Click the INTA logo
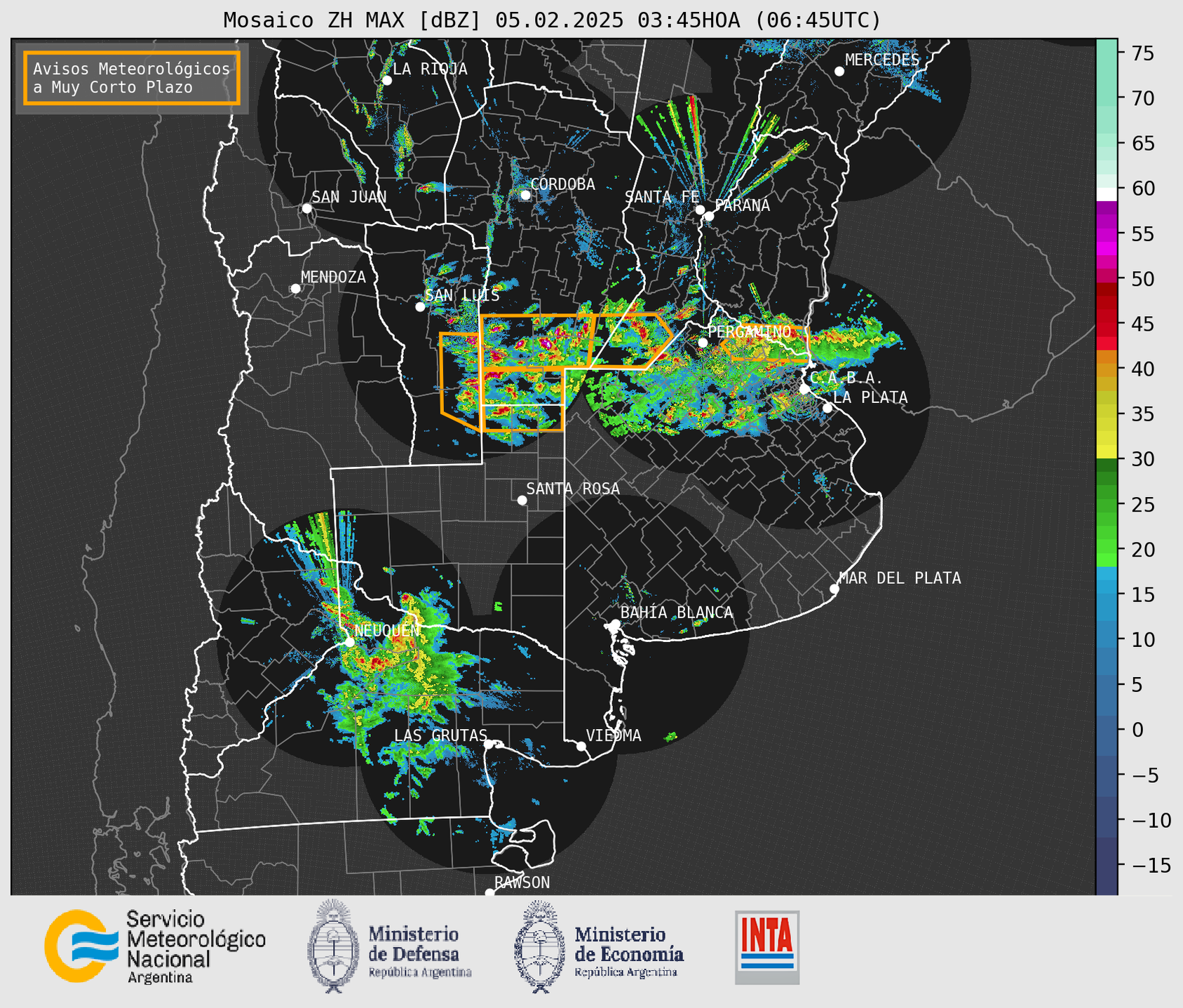This screenshot has height=1008, width=1183. click(x=767, y=947)
